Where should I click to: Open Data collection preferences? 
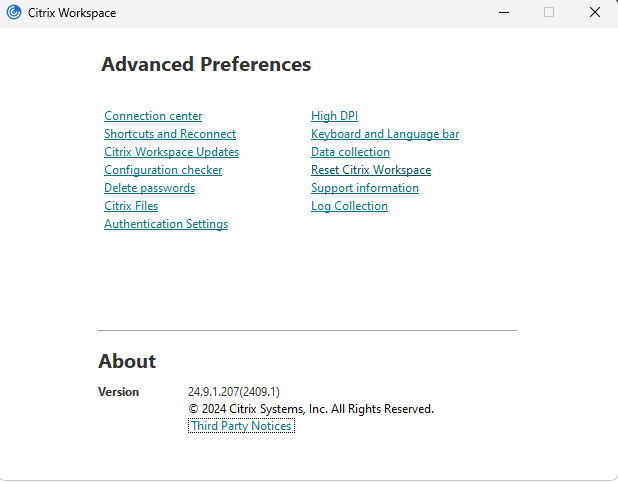(350, 152)
